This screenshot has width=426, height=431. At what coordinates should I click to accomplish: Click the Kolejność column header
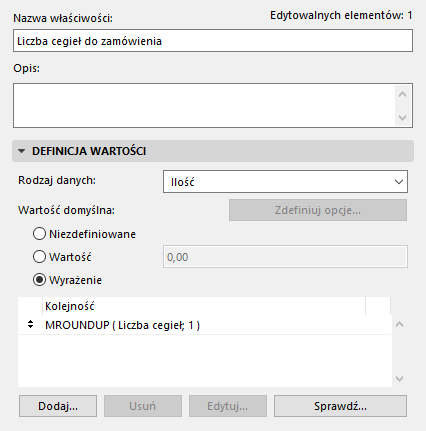[x=204, y=306]
